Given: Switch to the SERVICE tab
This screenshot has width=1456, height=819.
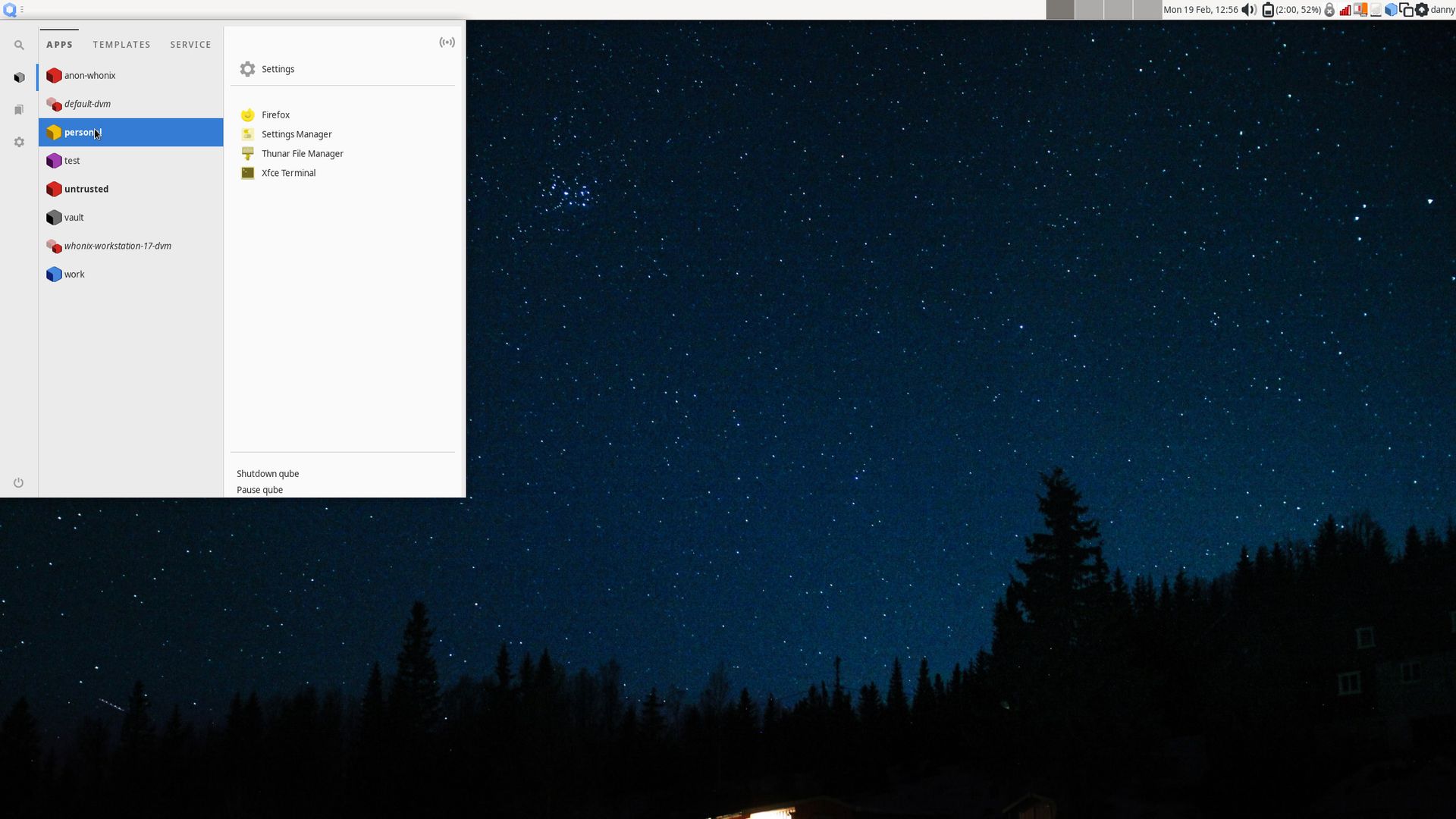Looking at the screenshot, I should pyautogui.click(x=190, y=45).
